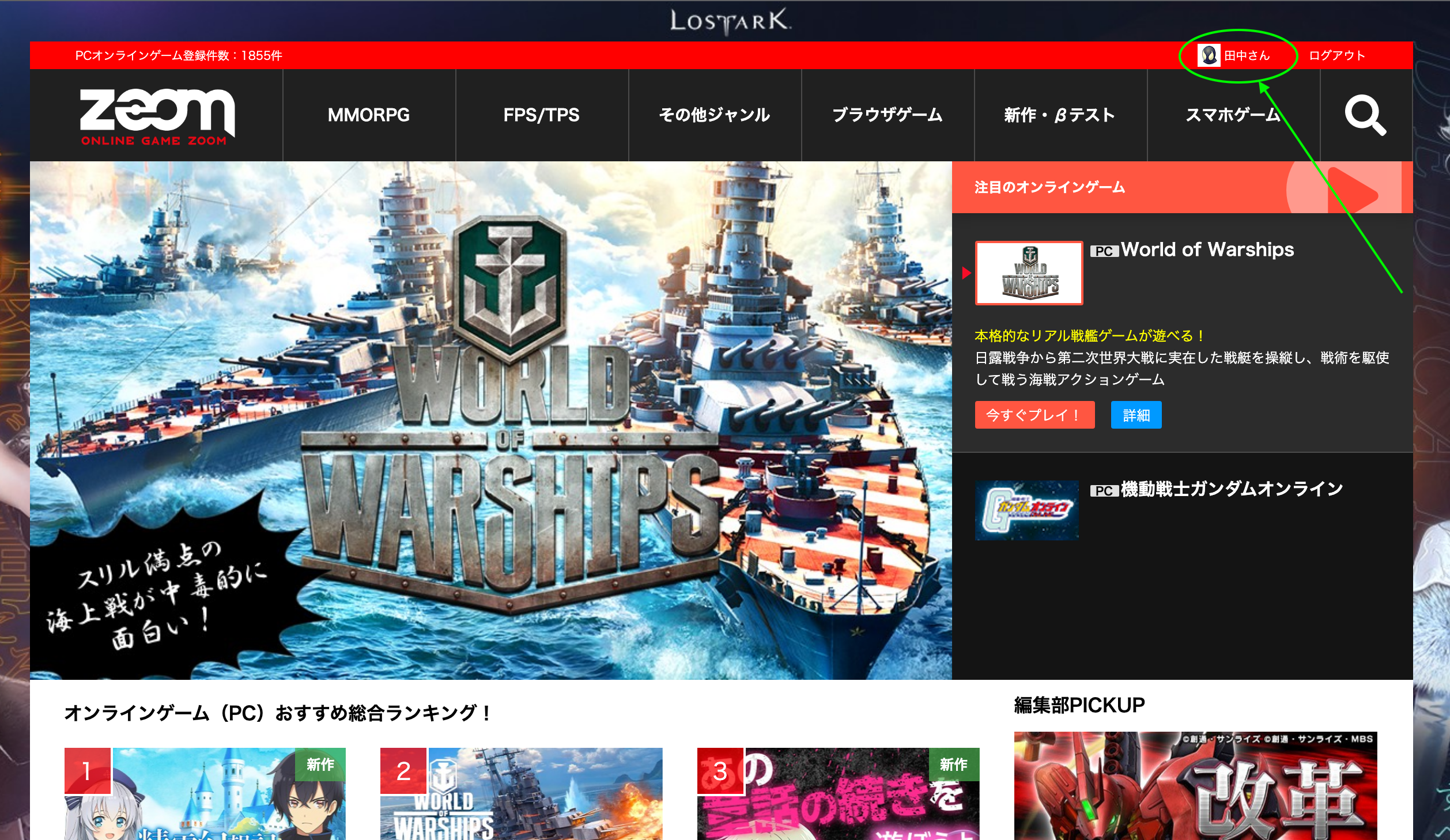The image size is (1450, 840).
Task: Open ranking number 3 game card
Action: click(839, 794)
